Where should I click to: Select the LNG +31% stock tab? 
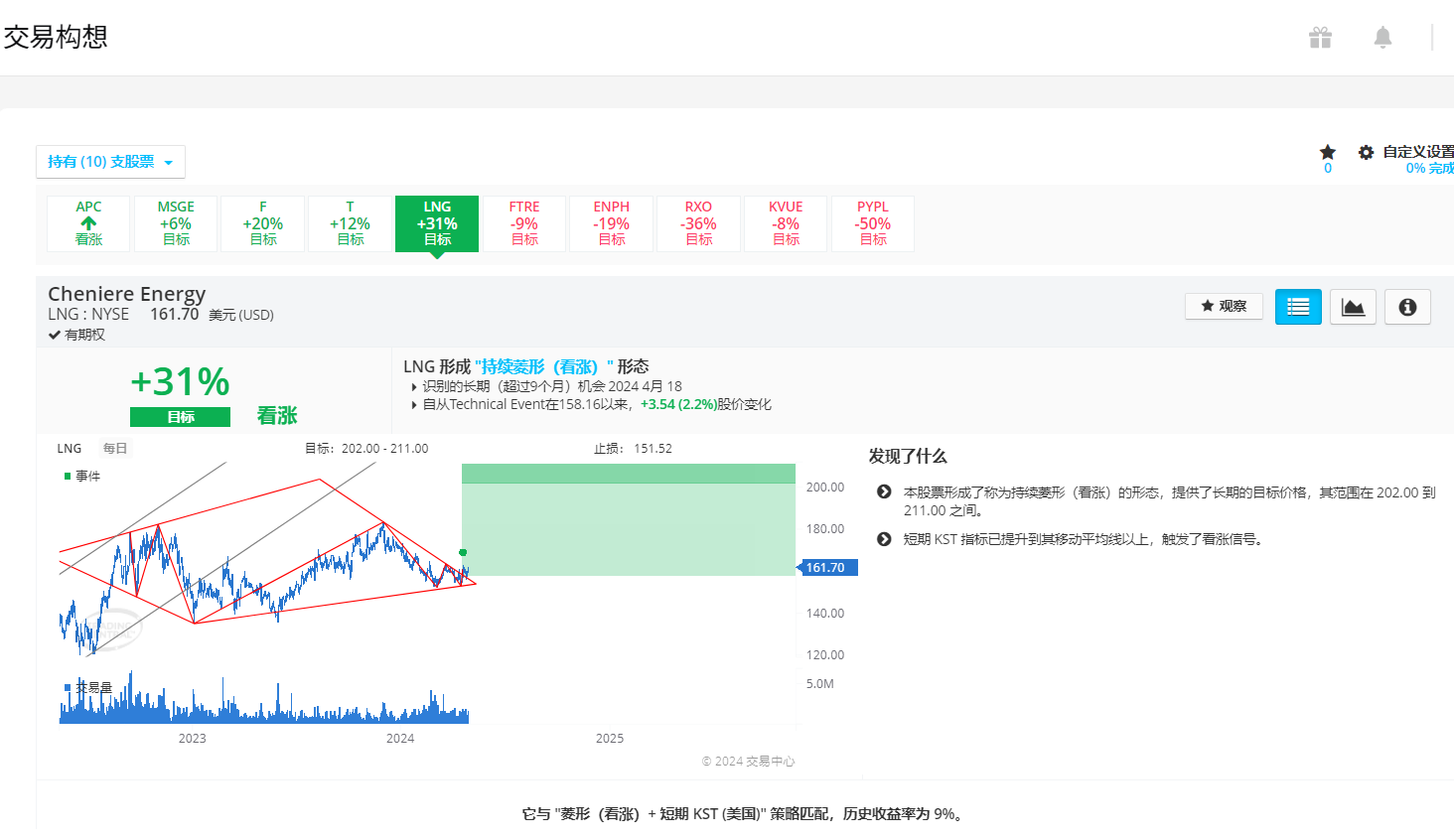(x=437, y=223)
